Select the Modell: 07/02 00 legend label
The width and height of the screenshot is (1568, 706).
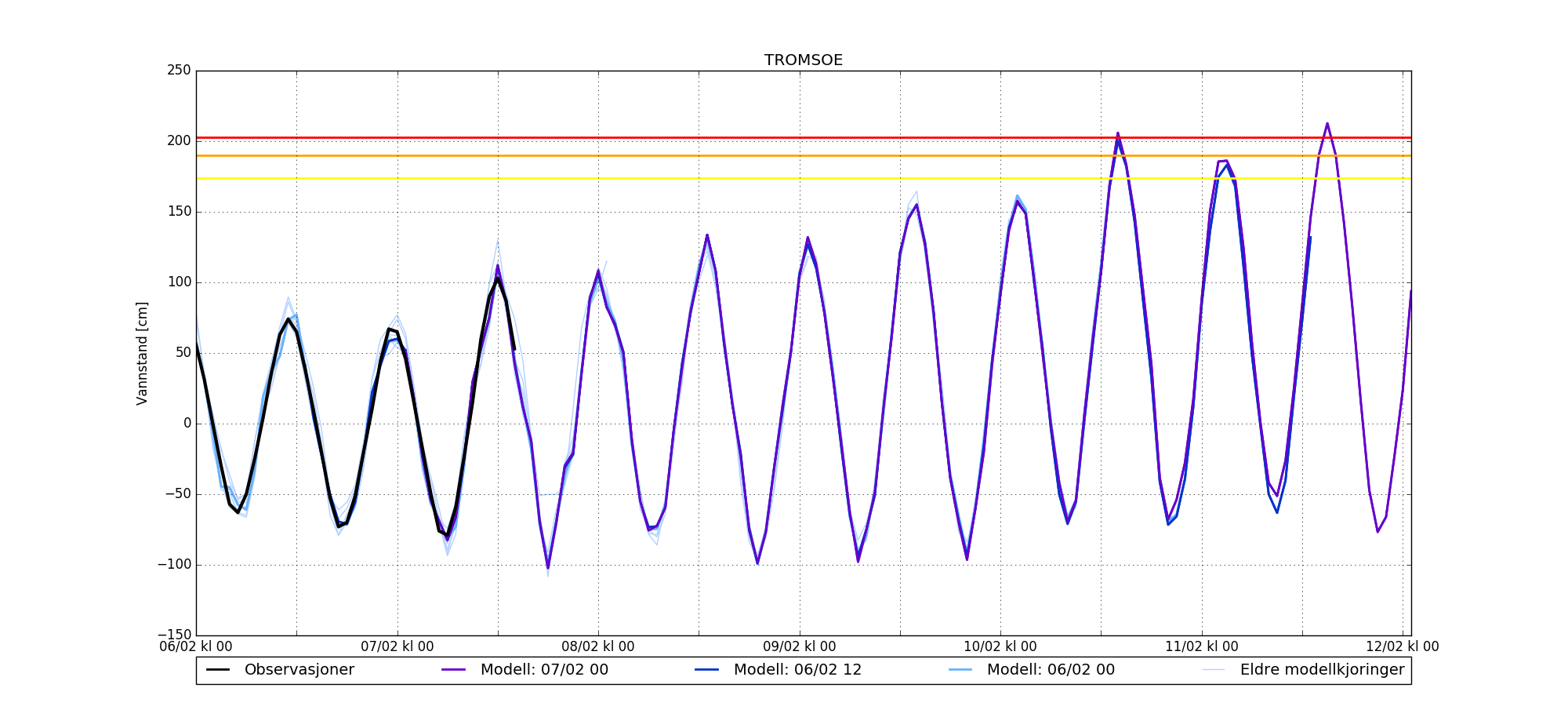[x=544, y=670]
